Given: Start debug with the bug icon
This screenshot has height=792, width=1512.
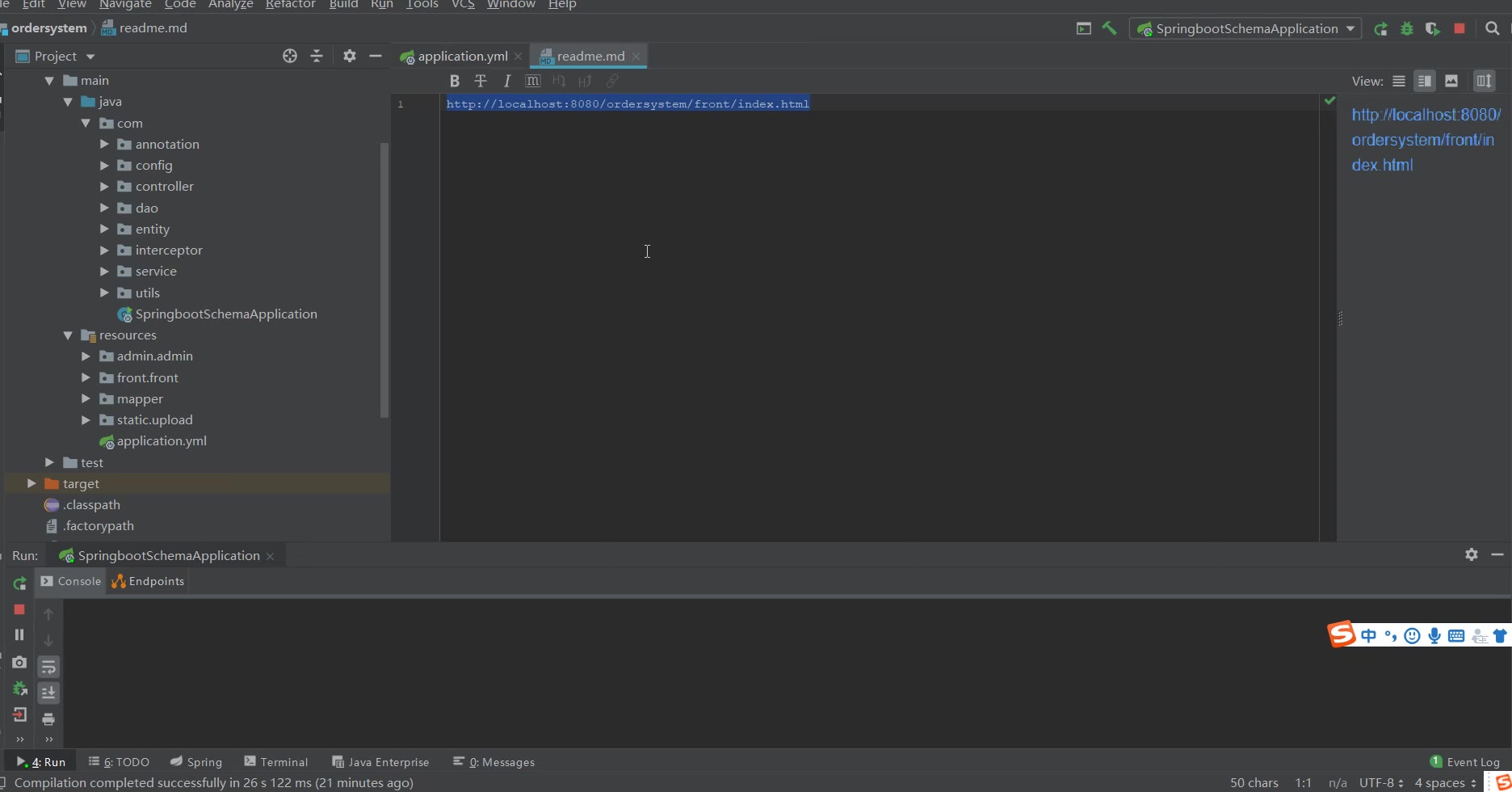Looking at the screenshot, I should [1407, 29].
